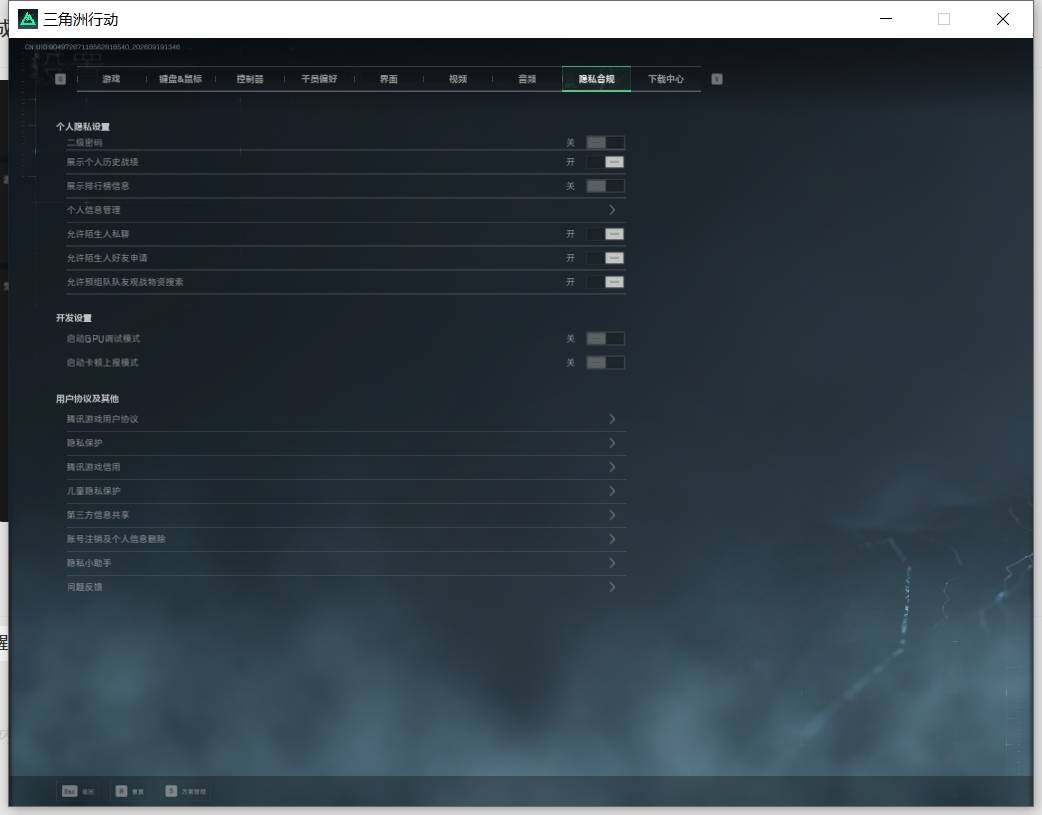
Task: Expand 腾讯游戏用户协议 via its arrow
Action: click(612, 419)
